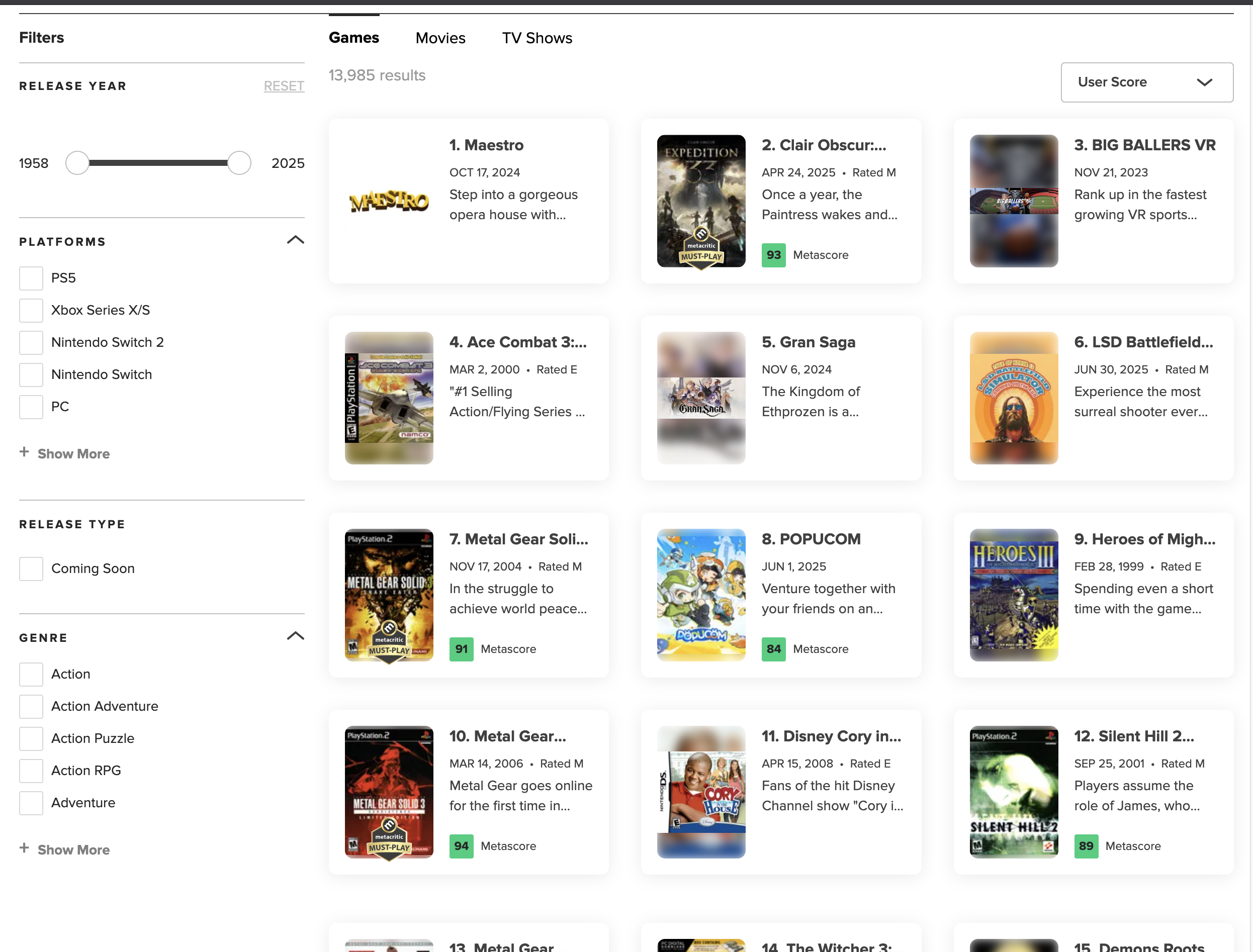Open Disney Cory in the House cover
The width and height of the screenshot is (1253, 952).
tap(701, 792)
